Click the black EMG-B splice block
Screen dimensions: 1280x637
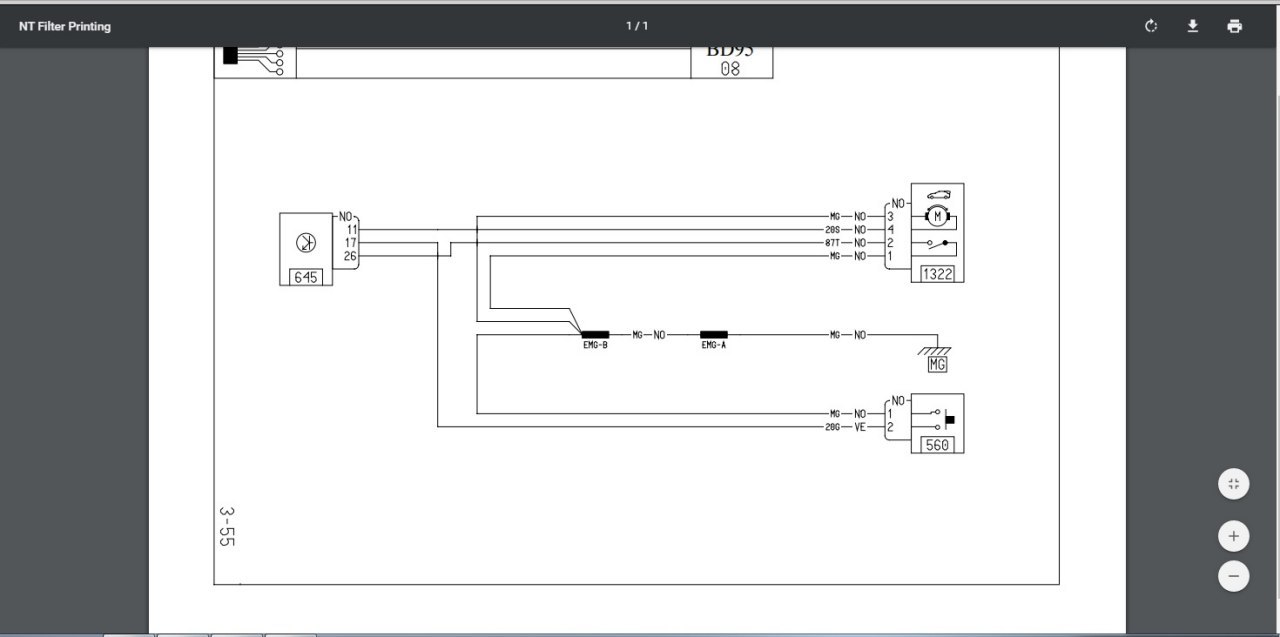coord(595,335)
